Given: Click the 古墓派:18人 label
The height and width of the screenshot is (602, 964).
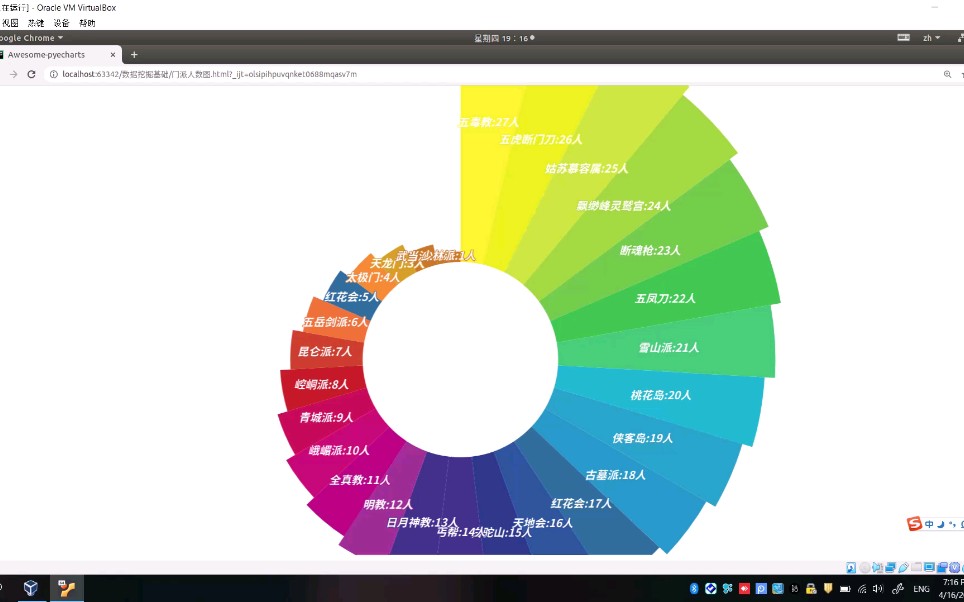Looking at the screenshot, I should point(615,475).
